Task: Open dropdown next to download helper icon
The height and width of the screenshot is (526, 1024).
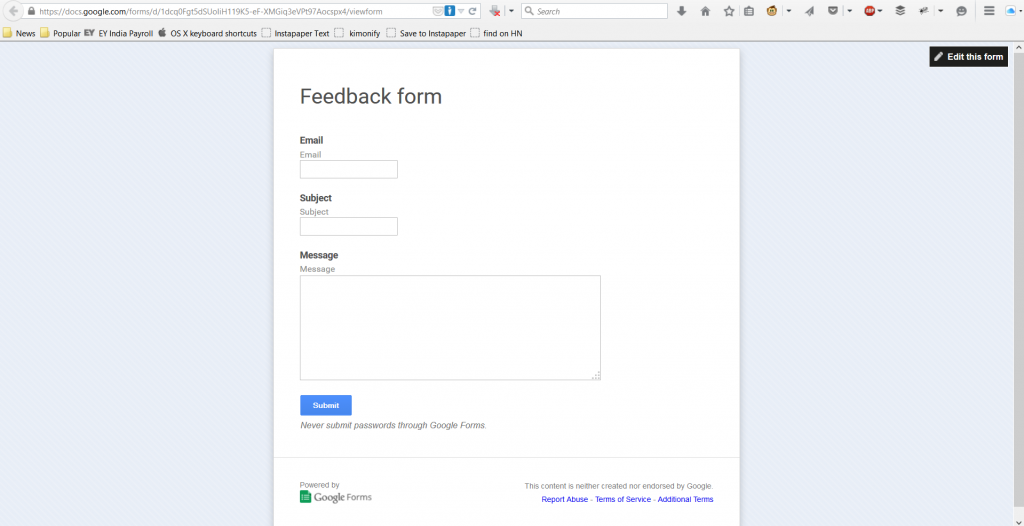Action: [511, 11]
